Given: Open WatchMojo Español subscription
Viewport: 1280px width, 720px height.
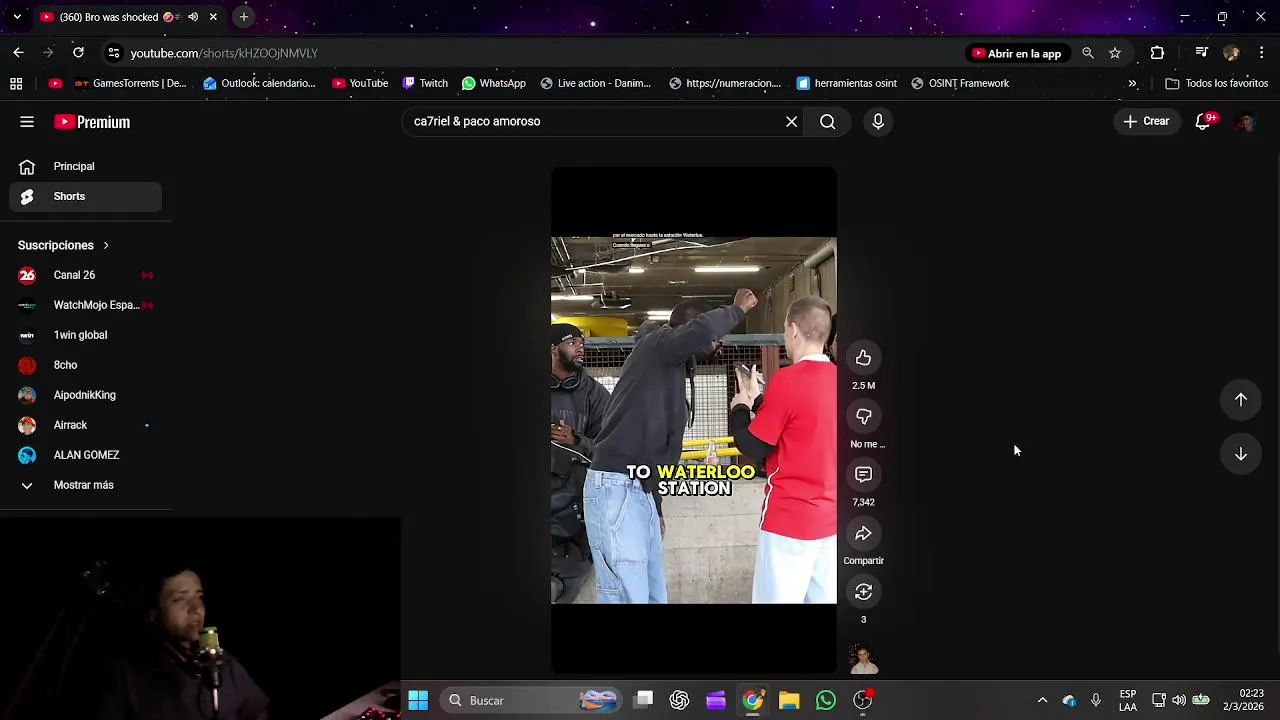Looking at the screenshot, I should click(x=86, y=305).
